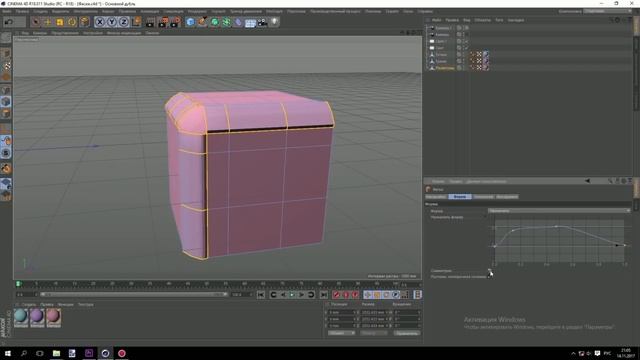This screenshot has height=360, width=640.
Task: Open the Object coordinate mode dropdown
Action: 341,333
